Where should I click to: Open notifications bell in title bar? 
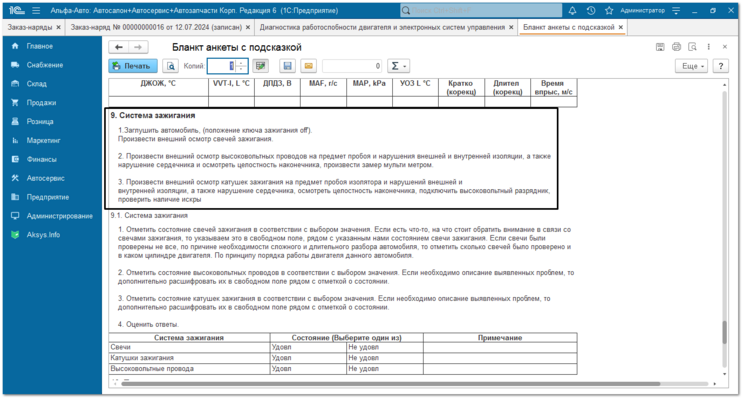(x=572, y=10)
